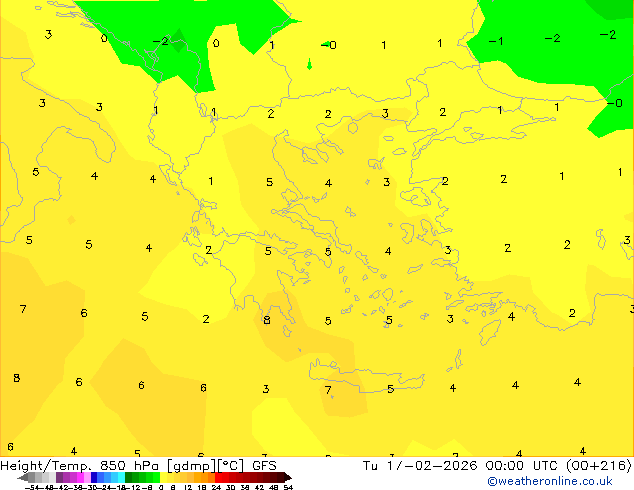634x490 pixels.
Task: Click the "-1" temperature value in the green area
Action: point(496,41)
